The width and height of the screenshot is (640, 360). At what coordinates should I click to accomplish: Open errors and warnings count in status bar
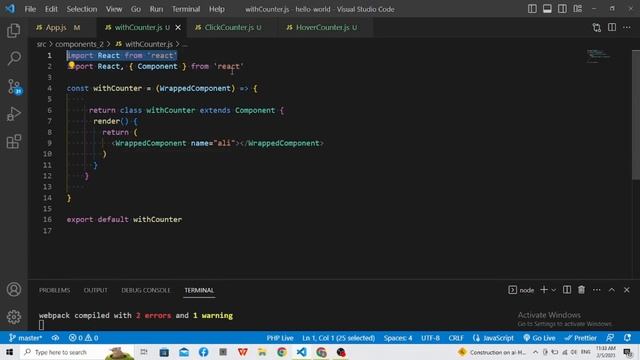tap(83, 338)
